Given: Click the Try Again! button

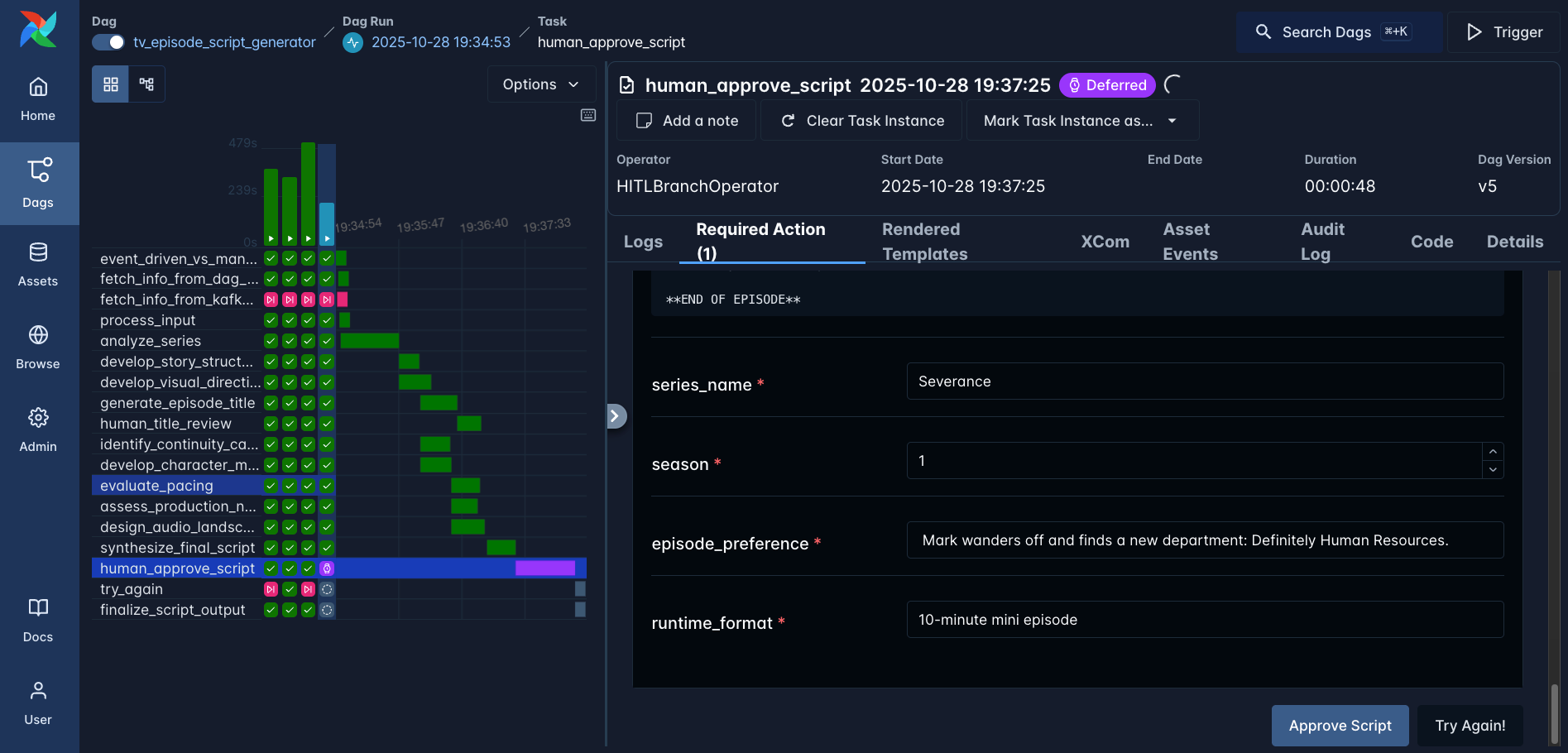Looking at the screenshot, I should click(1470, 726).
